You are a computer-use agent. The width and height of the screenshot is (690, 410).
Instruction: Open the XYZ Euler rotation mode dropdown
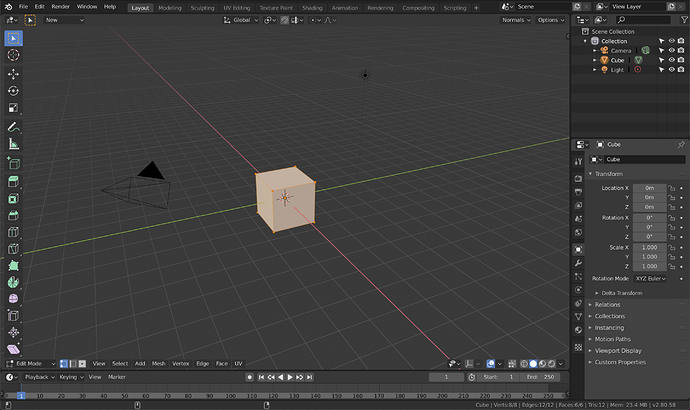point(650,278)
